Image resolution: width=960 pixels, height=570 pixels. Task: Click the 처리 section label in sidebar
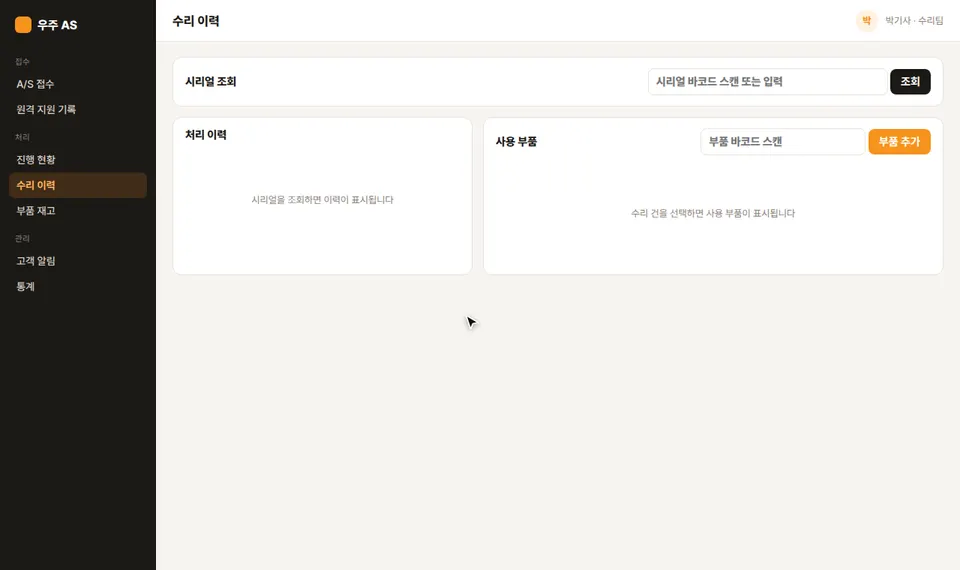coord(22,137)
